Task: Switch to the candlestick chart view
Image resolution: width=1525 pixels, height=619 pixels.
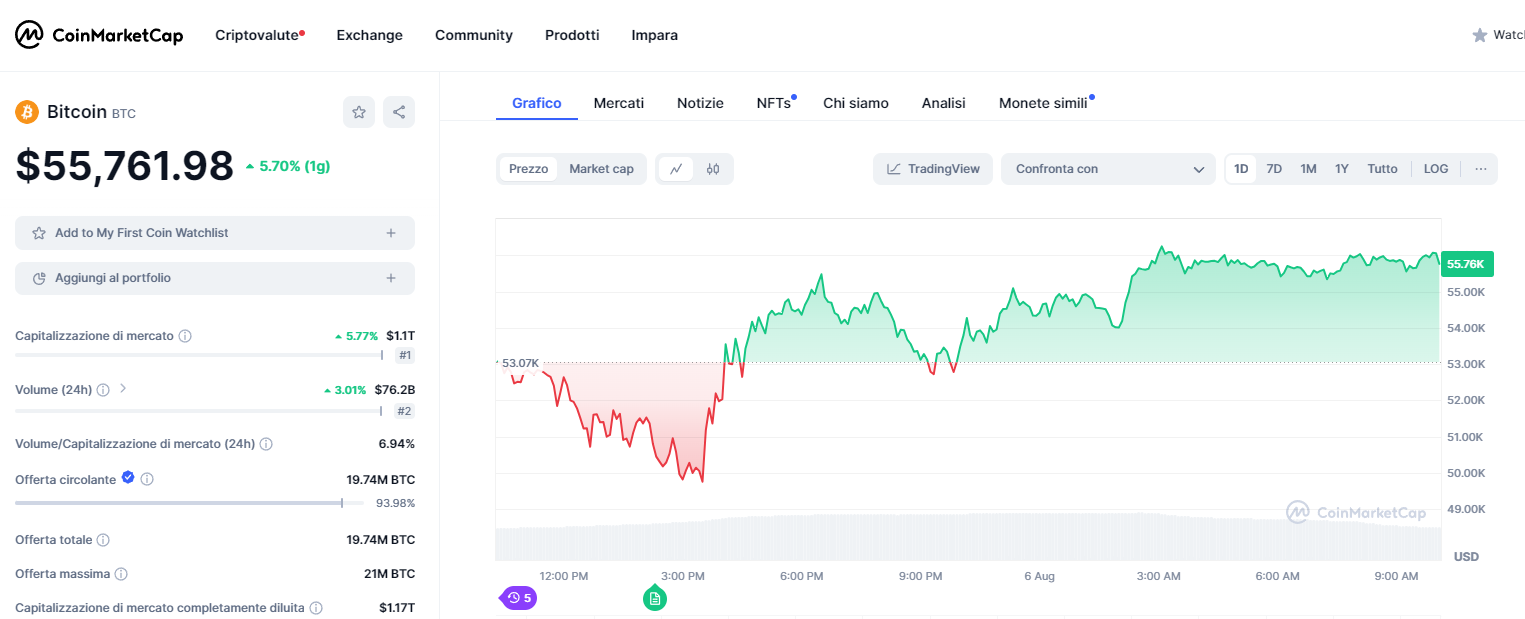Action: [713, 169]
